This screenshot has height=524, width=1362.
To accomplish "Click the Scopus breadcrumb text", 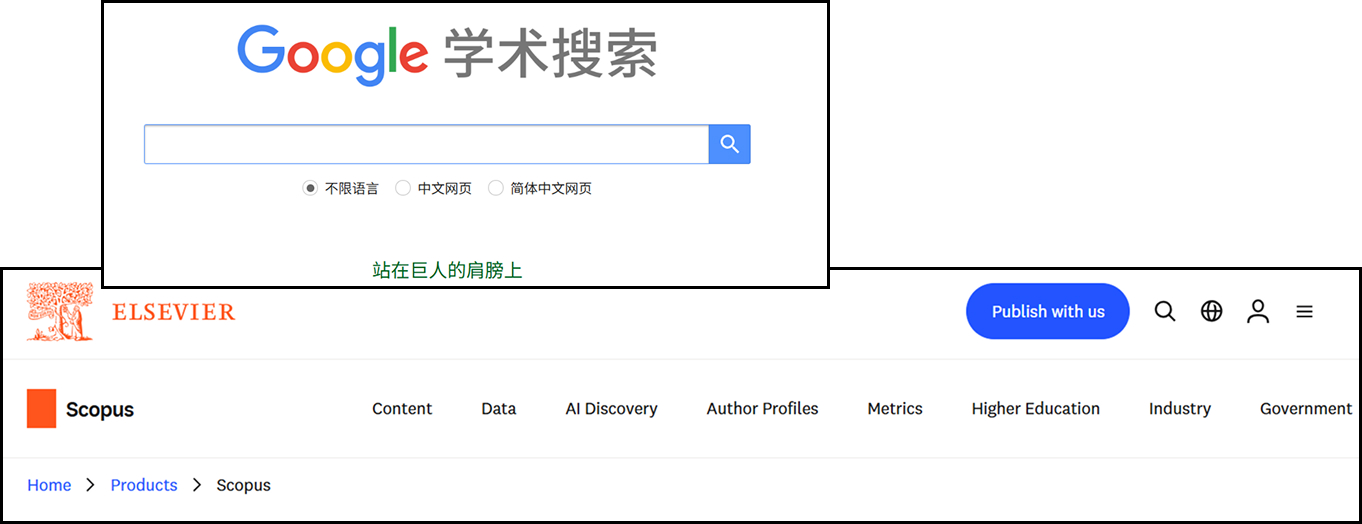I will tap(244, 485).
